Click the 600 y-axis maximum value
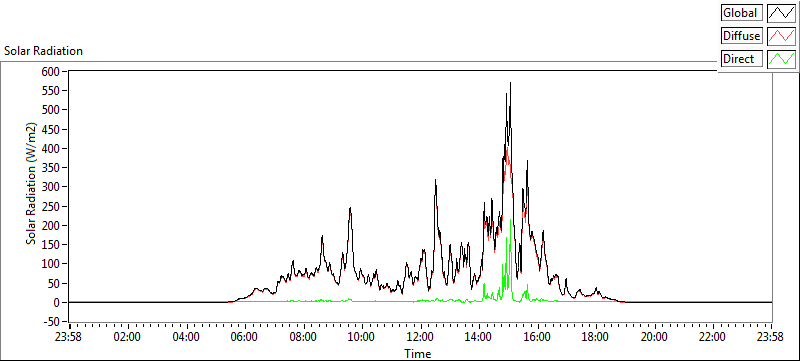The height and width of the screenshot is (361, 800). (51, 71)
